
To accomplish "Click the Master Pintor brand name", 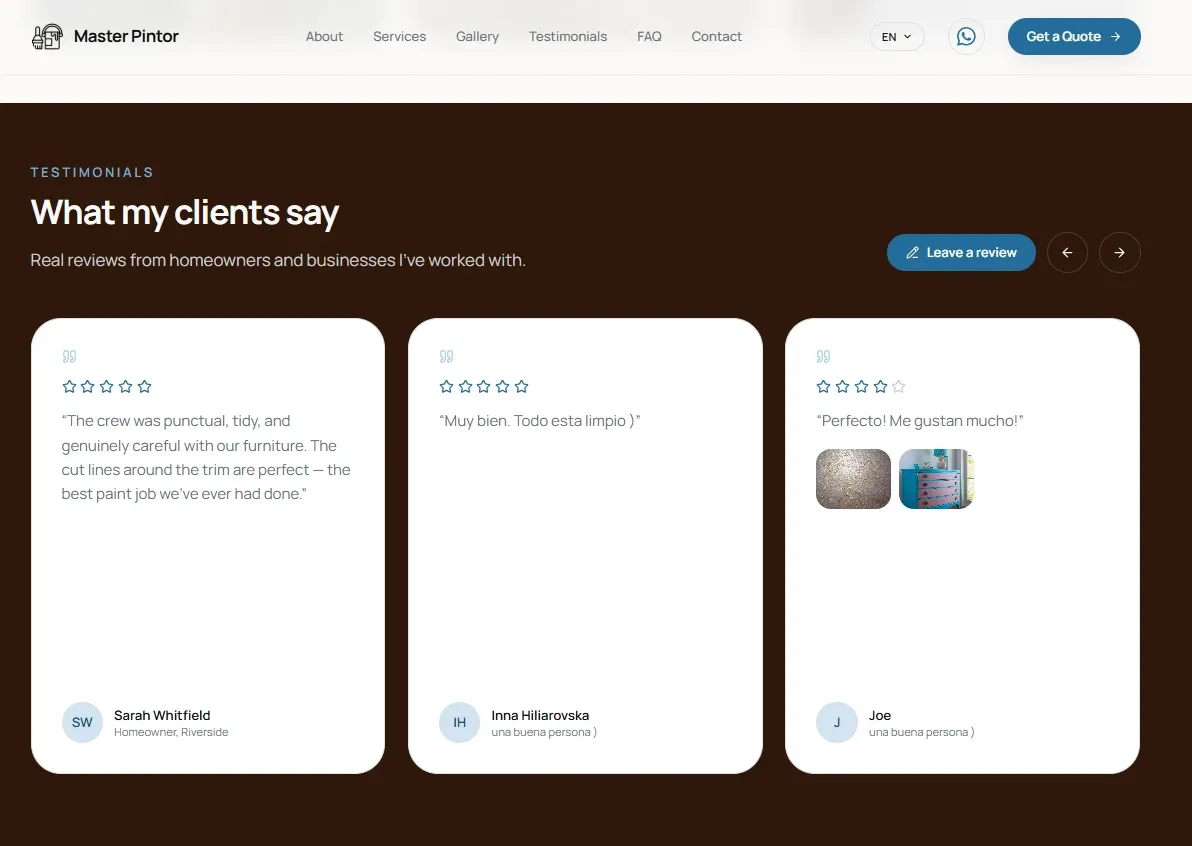I will coord(126,36).
